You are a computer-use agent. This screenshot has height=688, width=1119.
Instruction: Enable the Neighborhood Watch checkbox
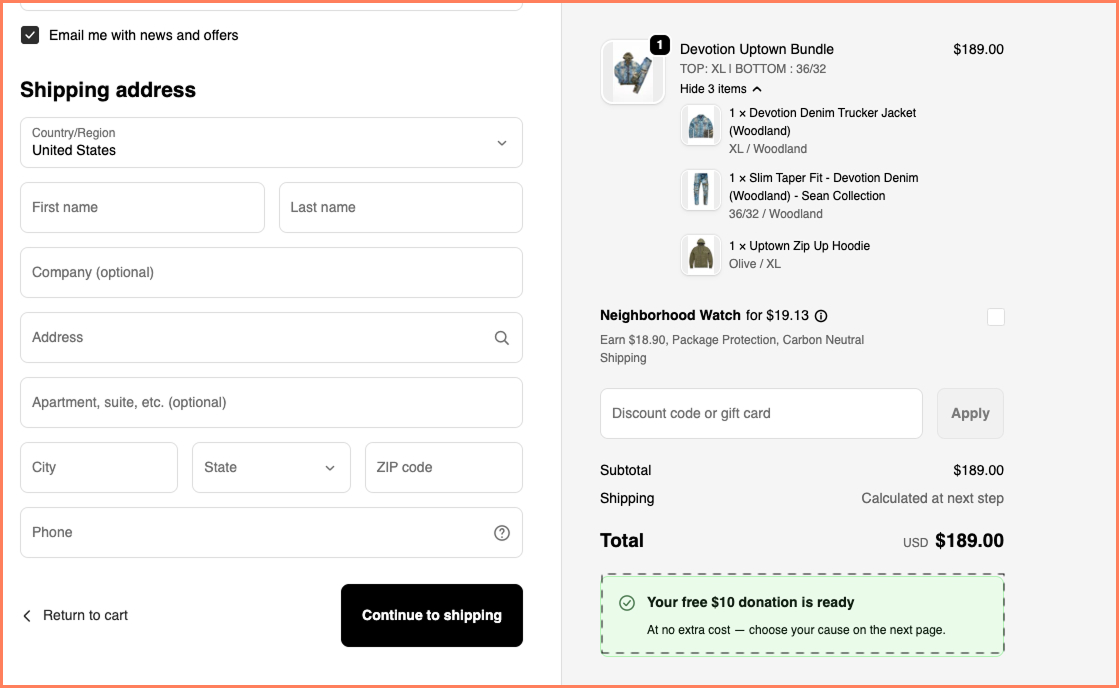995,316
